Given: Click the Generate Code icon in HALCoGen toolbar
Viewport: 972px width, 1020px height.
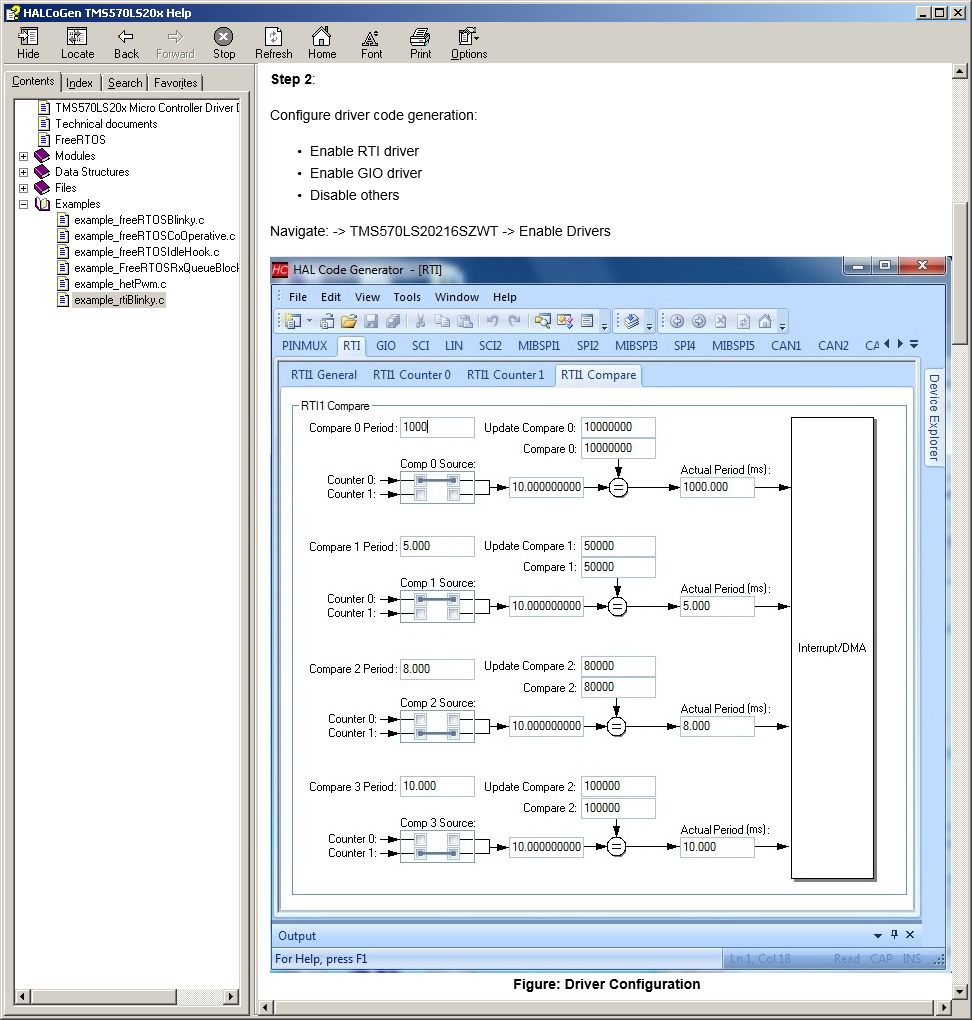Looking at the screenshot, I should coord(631,321).
